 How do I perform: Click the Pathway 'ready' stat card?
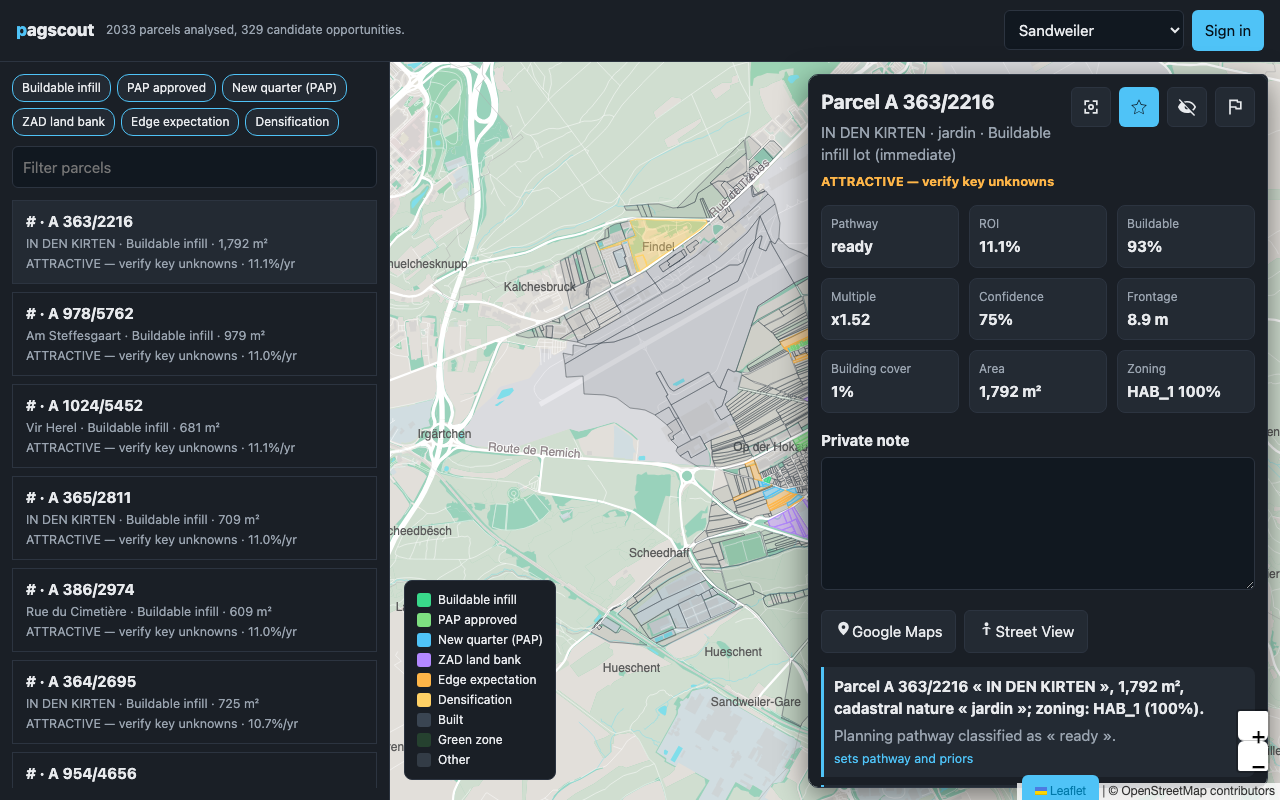[890, 236]
